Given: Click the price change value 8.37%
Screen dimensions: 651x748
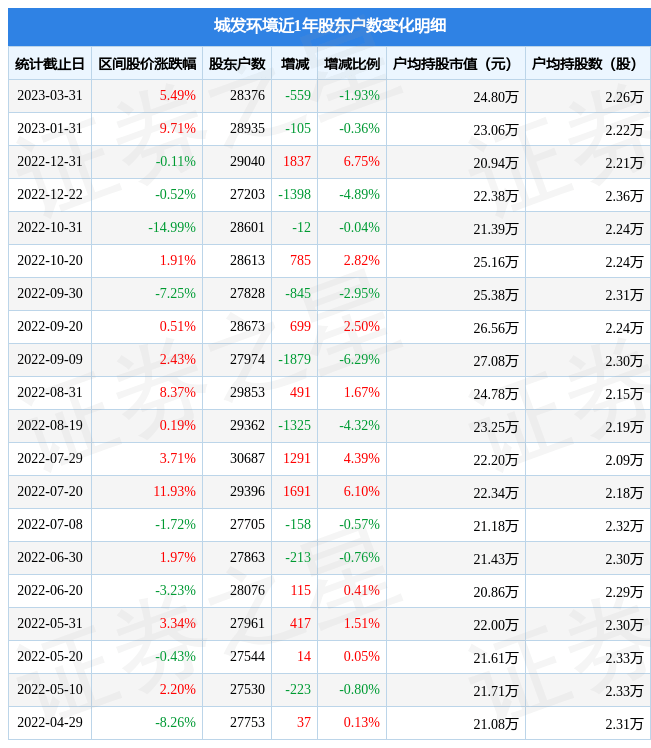Looking at the screenshot, I should 177,392.
